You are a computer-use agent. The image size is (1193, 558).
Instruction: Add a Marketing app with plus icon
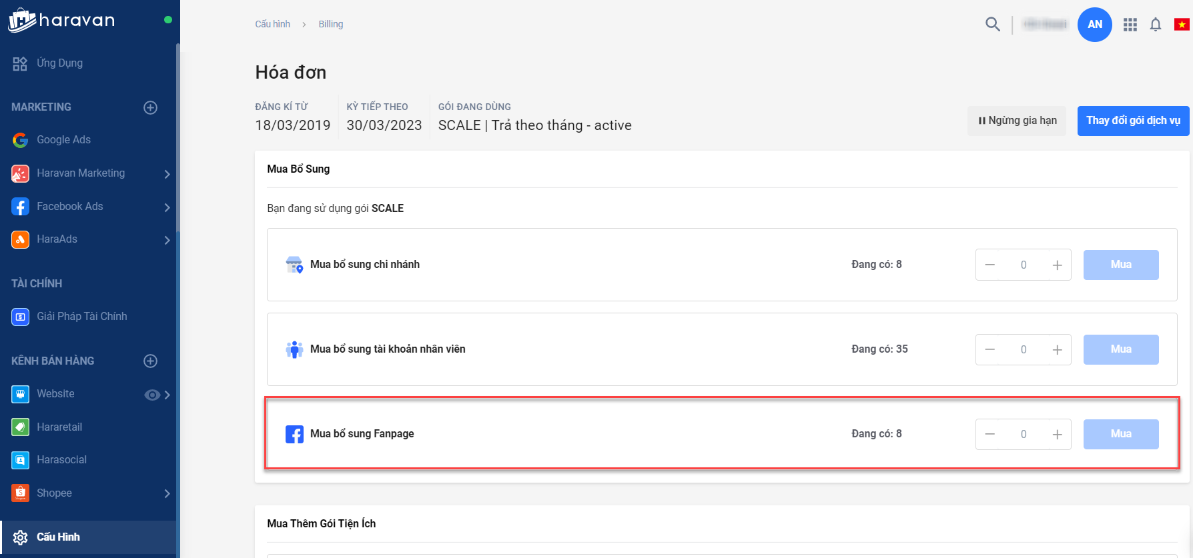[x=151, y=107]
